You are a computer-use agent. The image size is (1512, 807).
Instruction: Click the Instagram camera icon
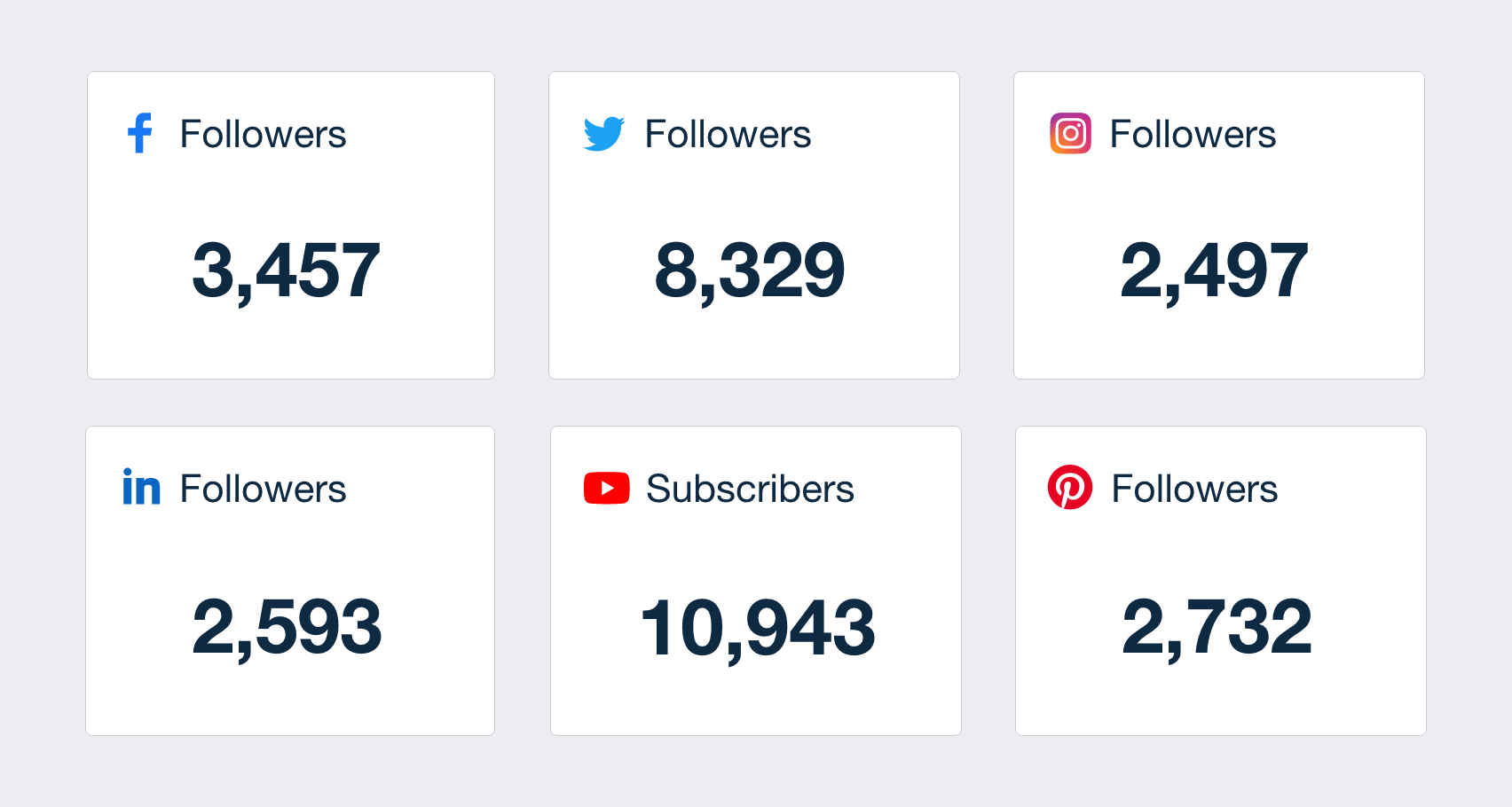[x=1070, y=133]
